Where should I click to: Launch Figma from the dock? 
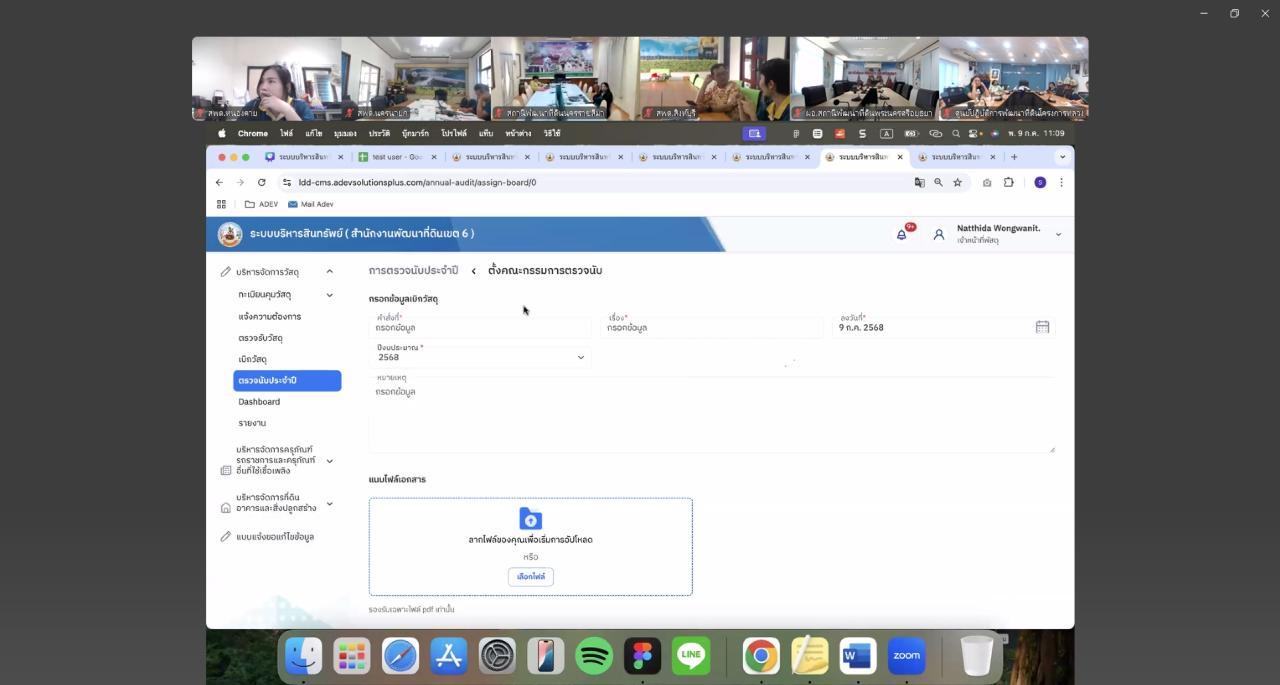coord(642,656)
